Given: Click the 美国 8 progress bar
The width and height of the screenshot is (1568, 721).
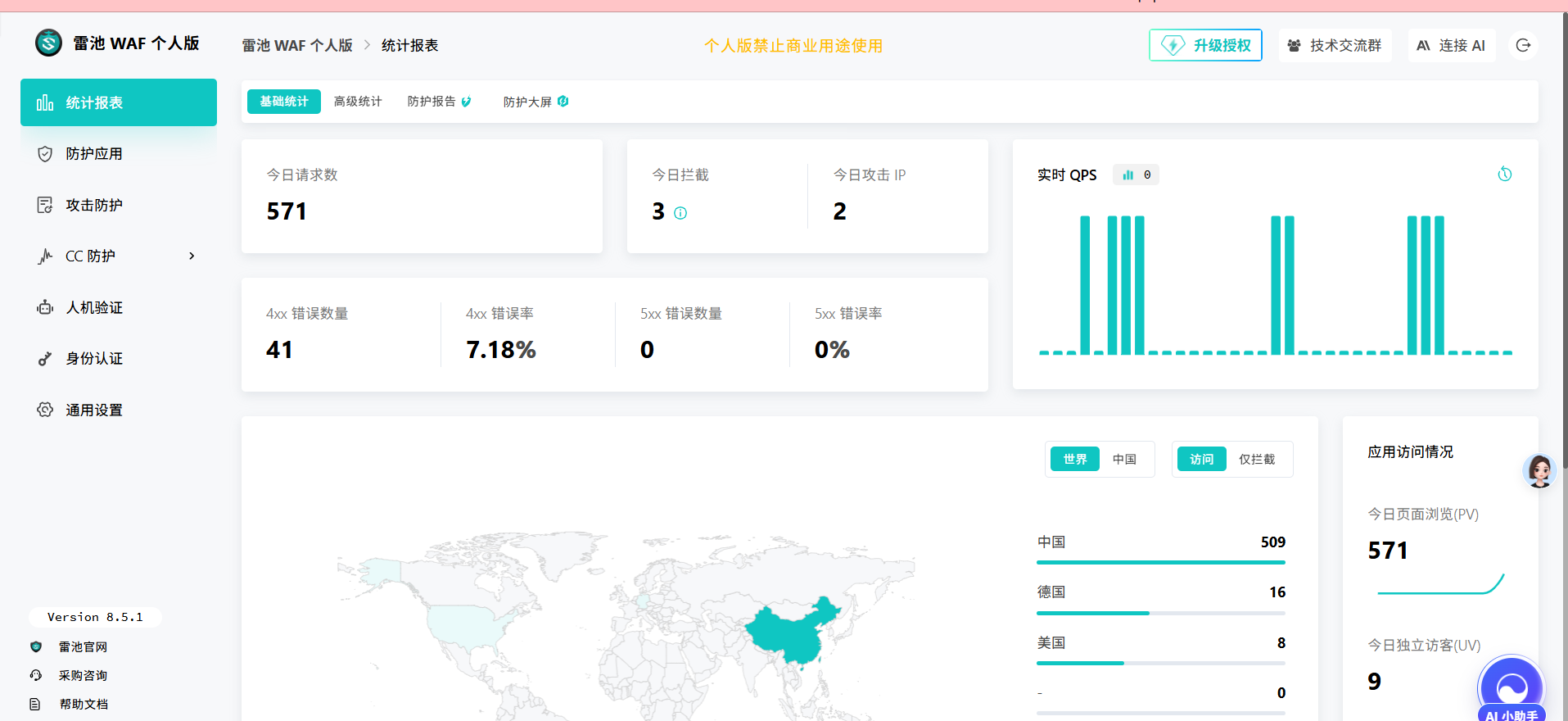Looking at the screenshot, I should (x=1161, y=663).
